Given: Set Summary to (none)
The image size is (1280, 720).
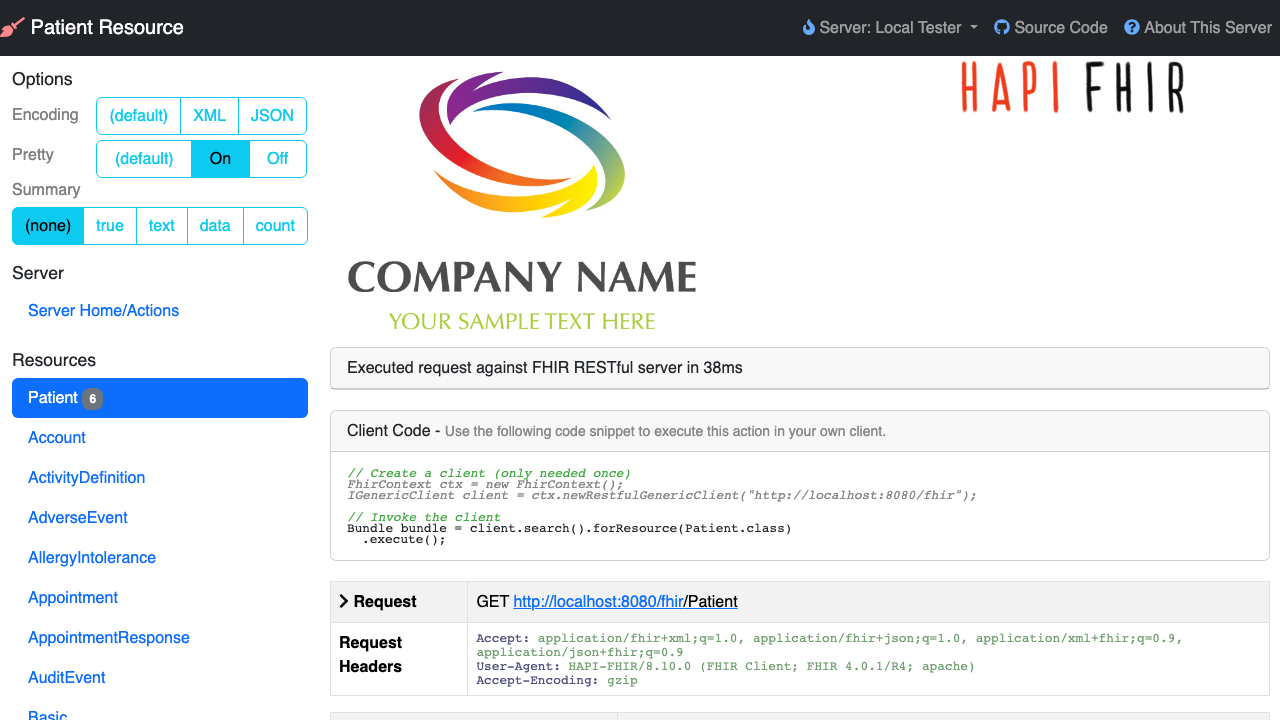Looking at the screenshot, I should (x=48, y=226).
